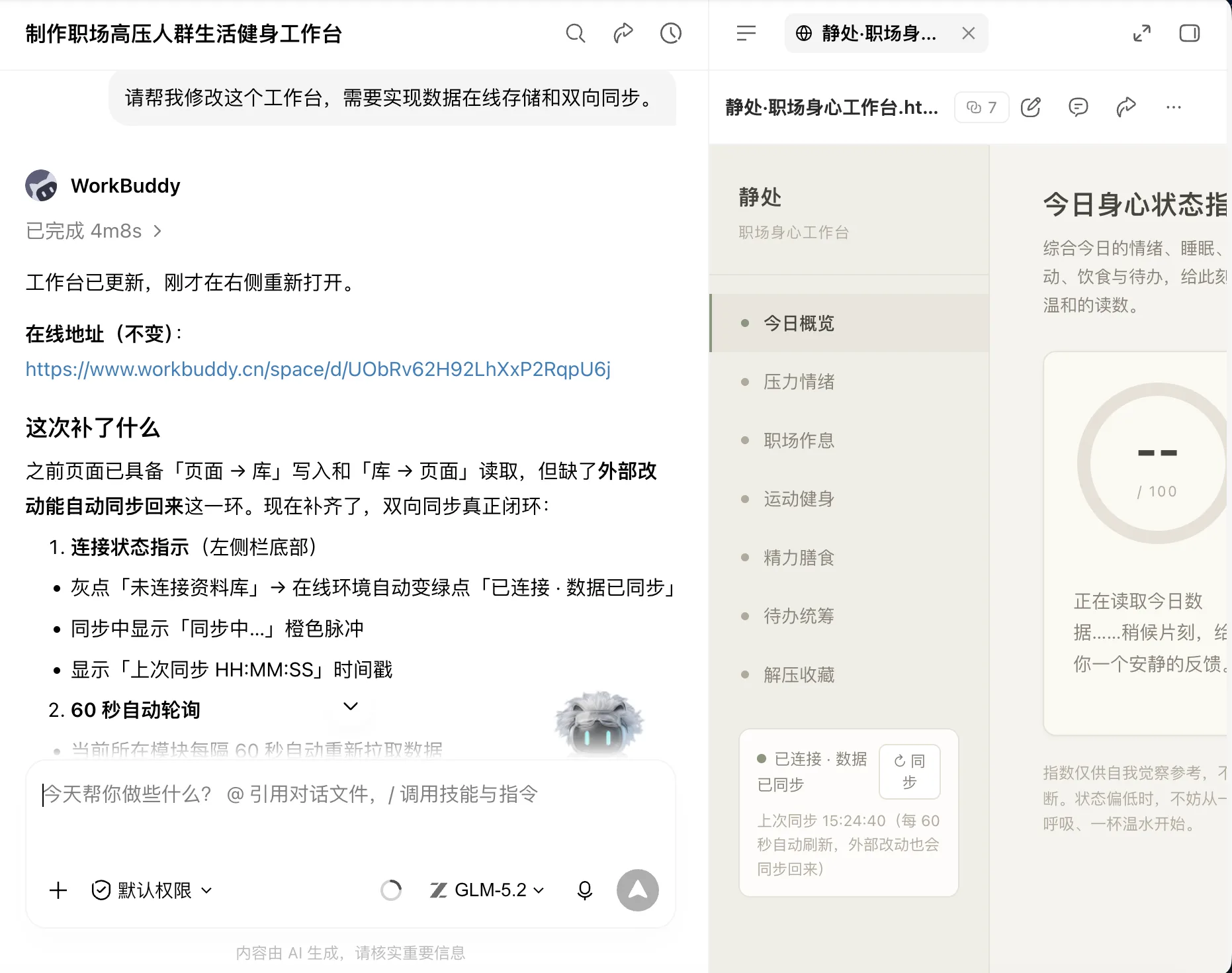Screen dimensions: 1232x973
Task: Edit the 静处·职场身心工作台 file
Action: pos(1031,107)
